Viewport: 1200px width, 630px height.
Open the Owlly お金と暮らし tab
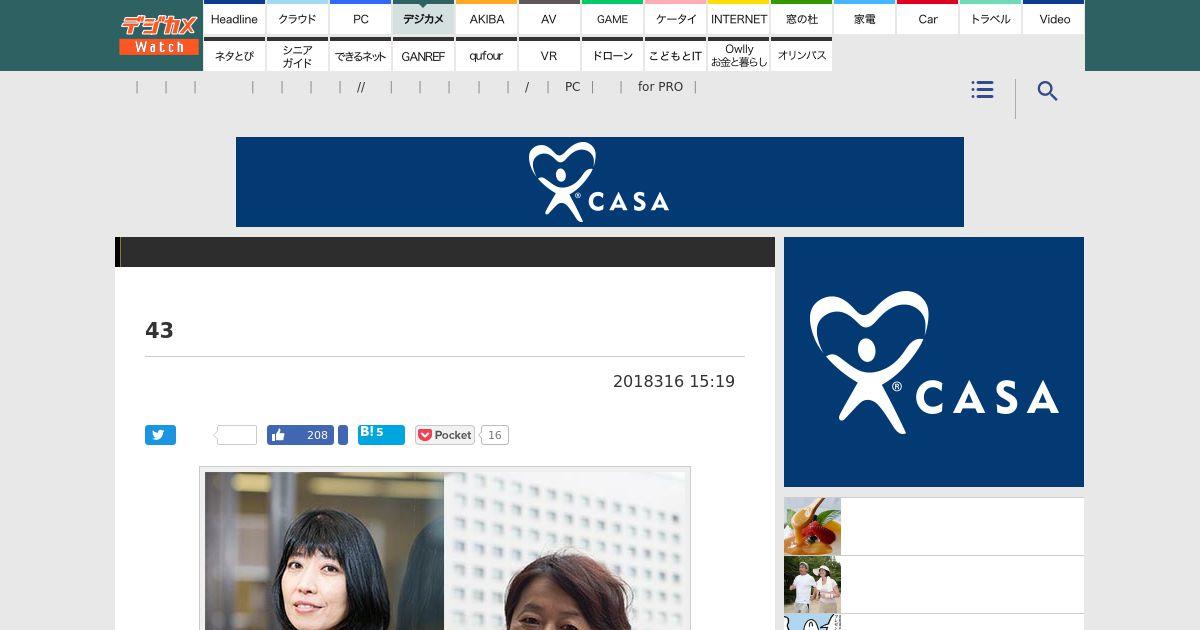point(738,55)
